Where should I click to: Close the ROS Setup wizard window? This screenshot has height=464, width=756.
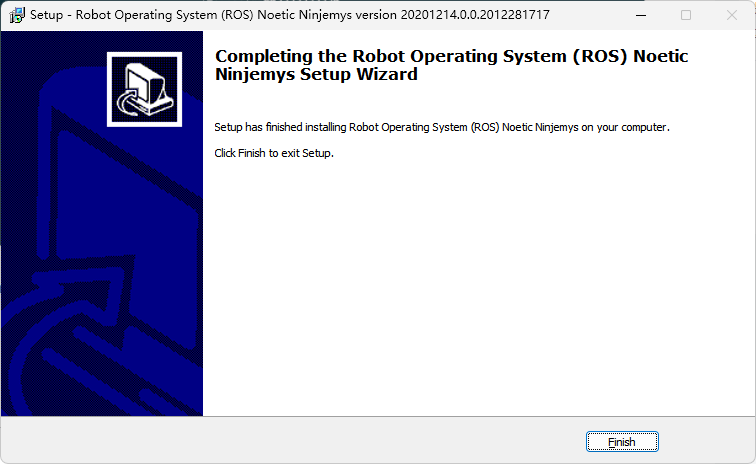click(732, 15)
